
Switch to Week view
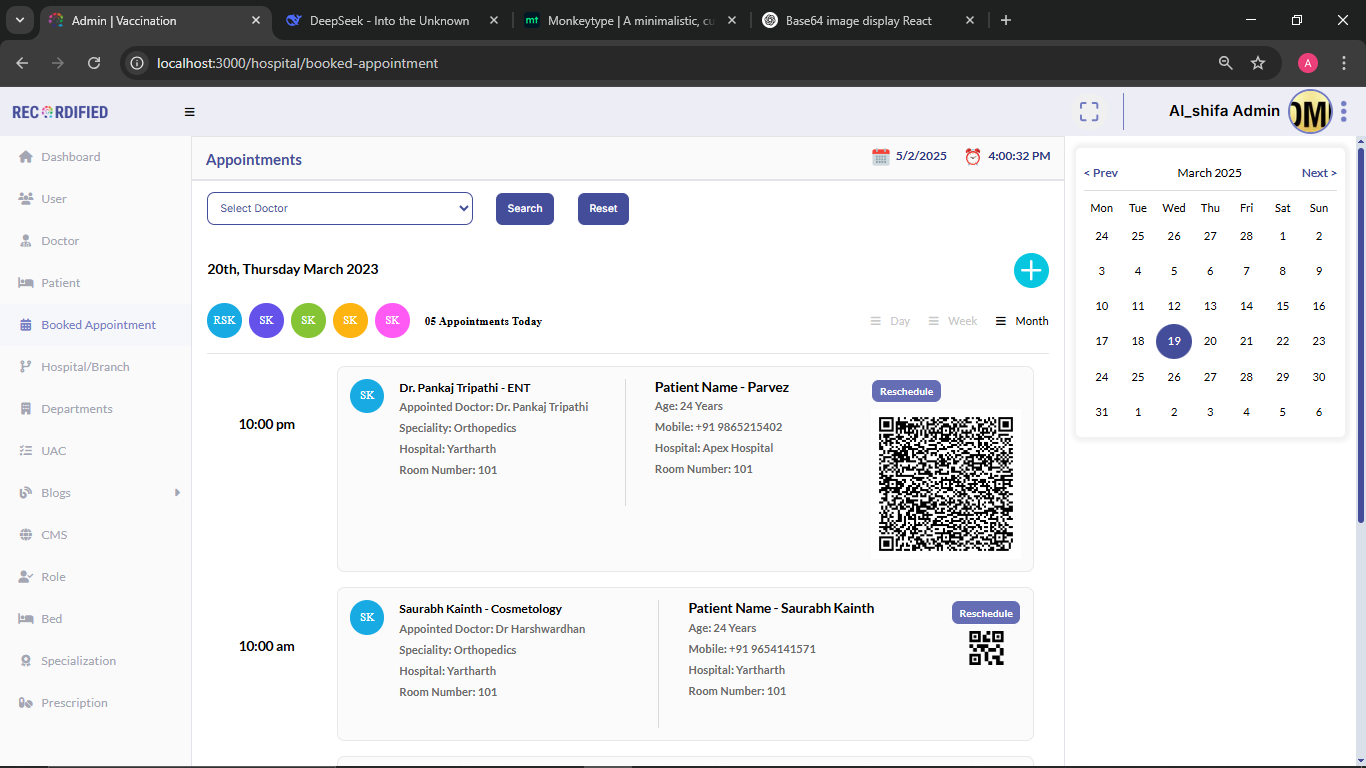[x=953, y=321]
